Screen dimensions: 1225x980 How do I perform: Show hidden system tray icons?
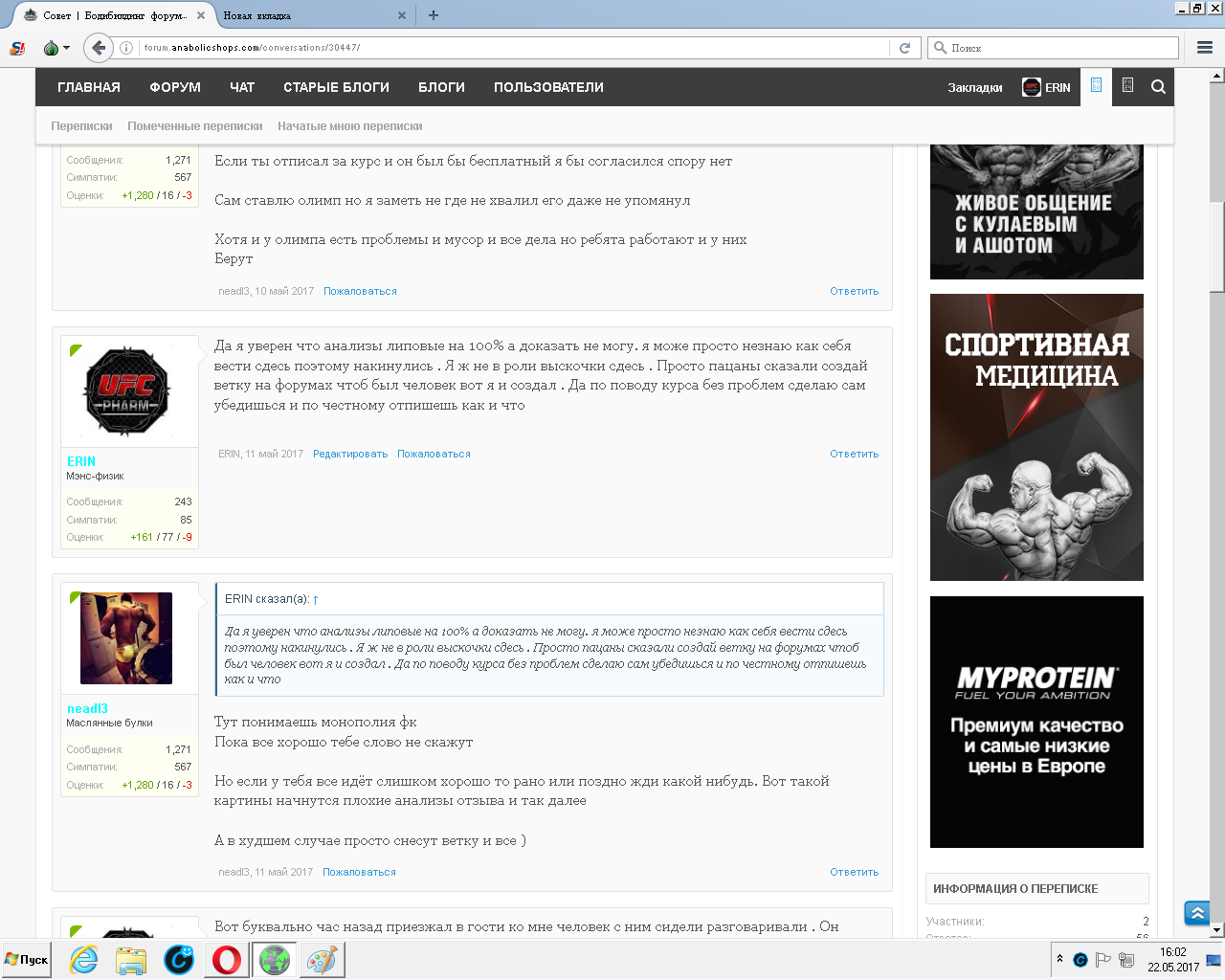click(x=1059, y=959)
